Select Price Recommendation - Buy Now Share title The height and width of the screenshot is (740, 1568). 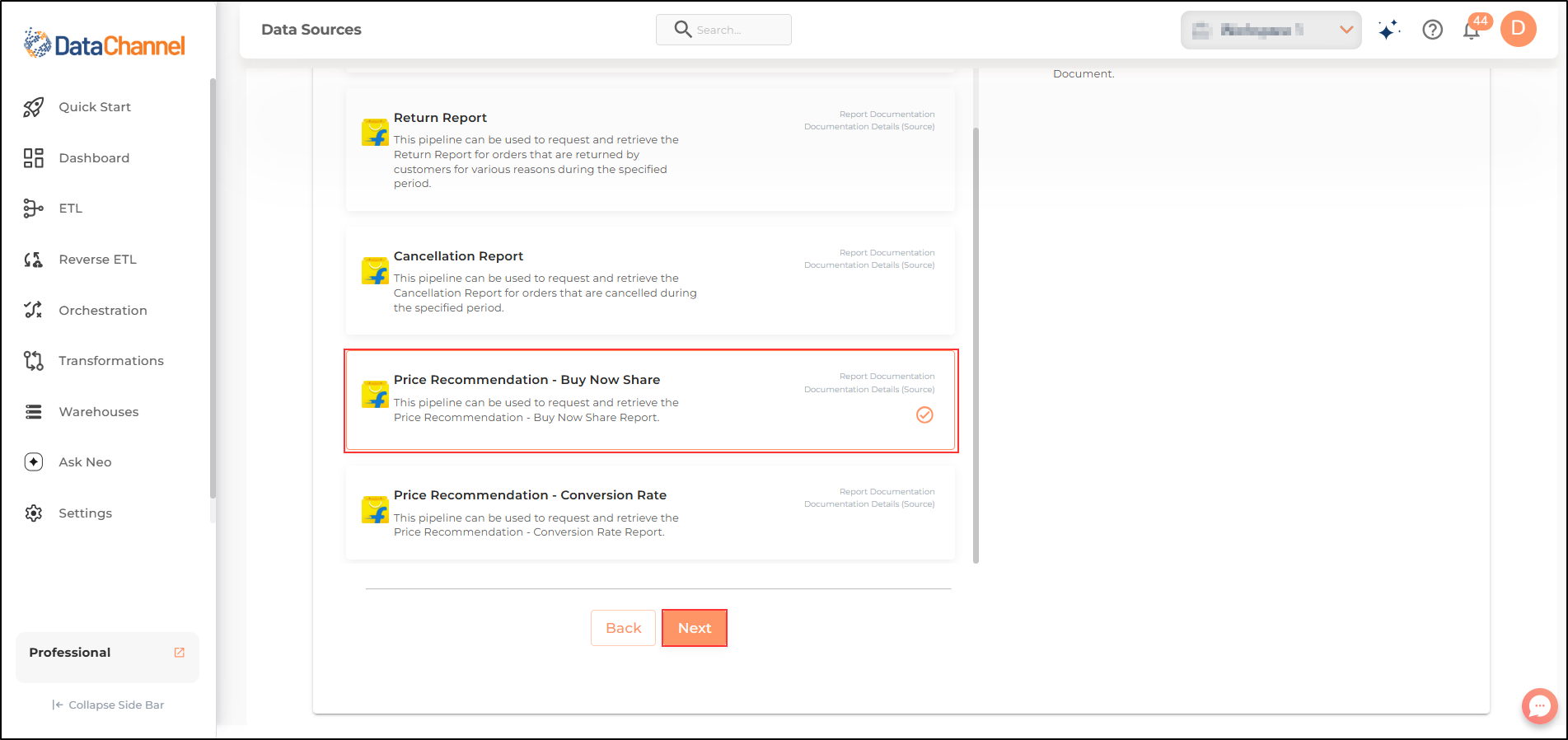click(527, 380)
